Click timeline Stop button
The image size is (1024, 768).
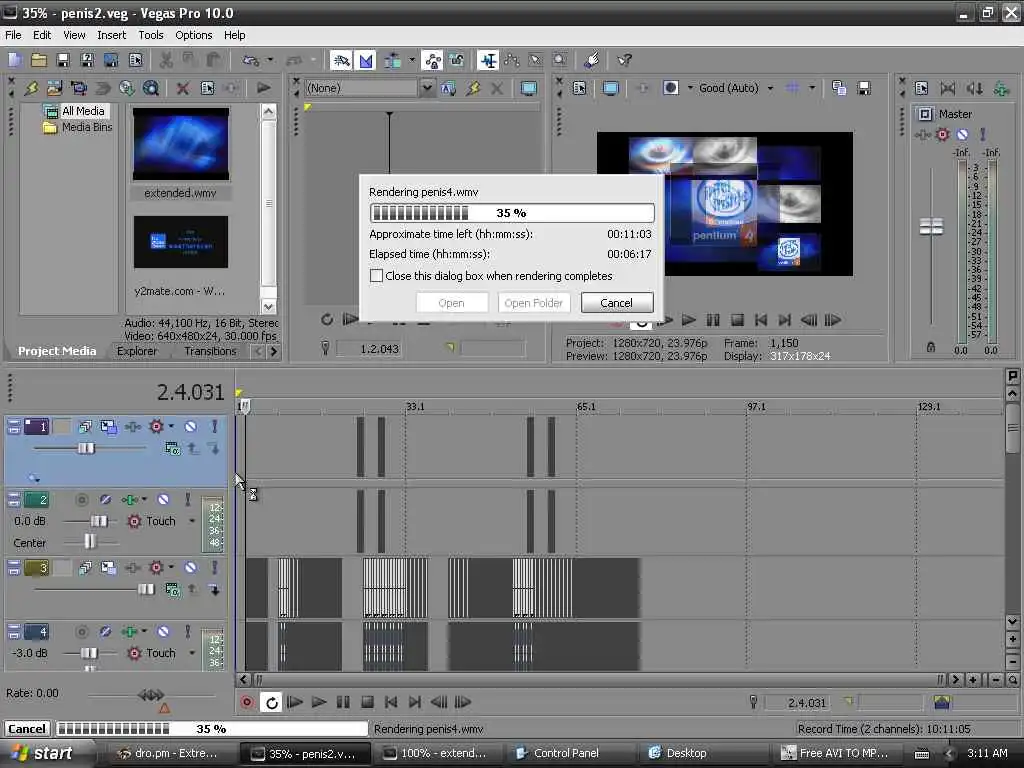click(367, 703)
